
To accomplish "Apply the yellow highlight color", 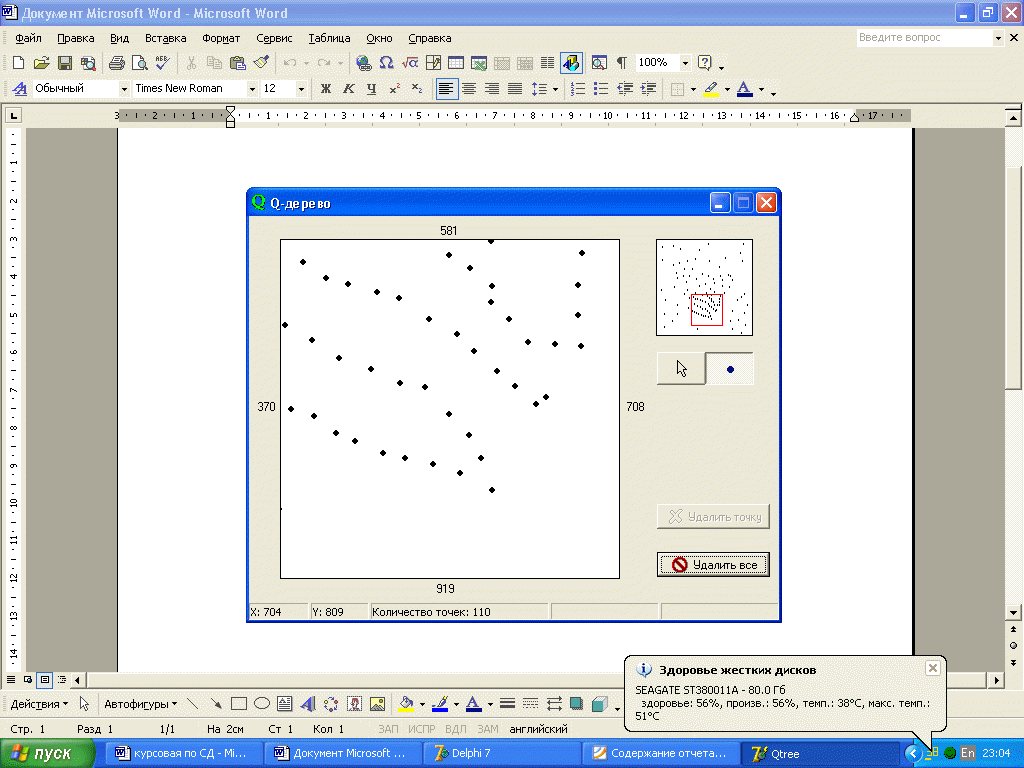I will [x=711, y=89].
